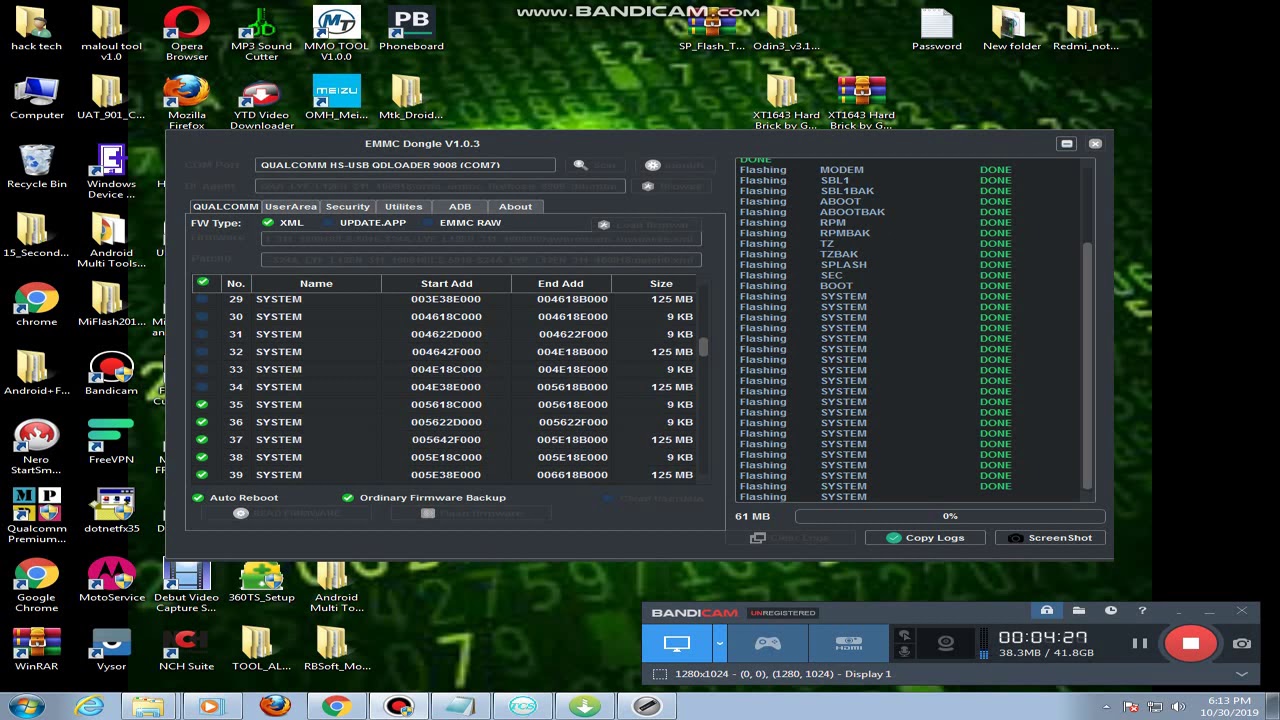Click the ScreenShot button

point(1049,538)
